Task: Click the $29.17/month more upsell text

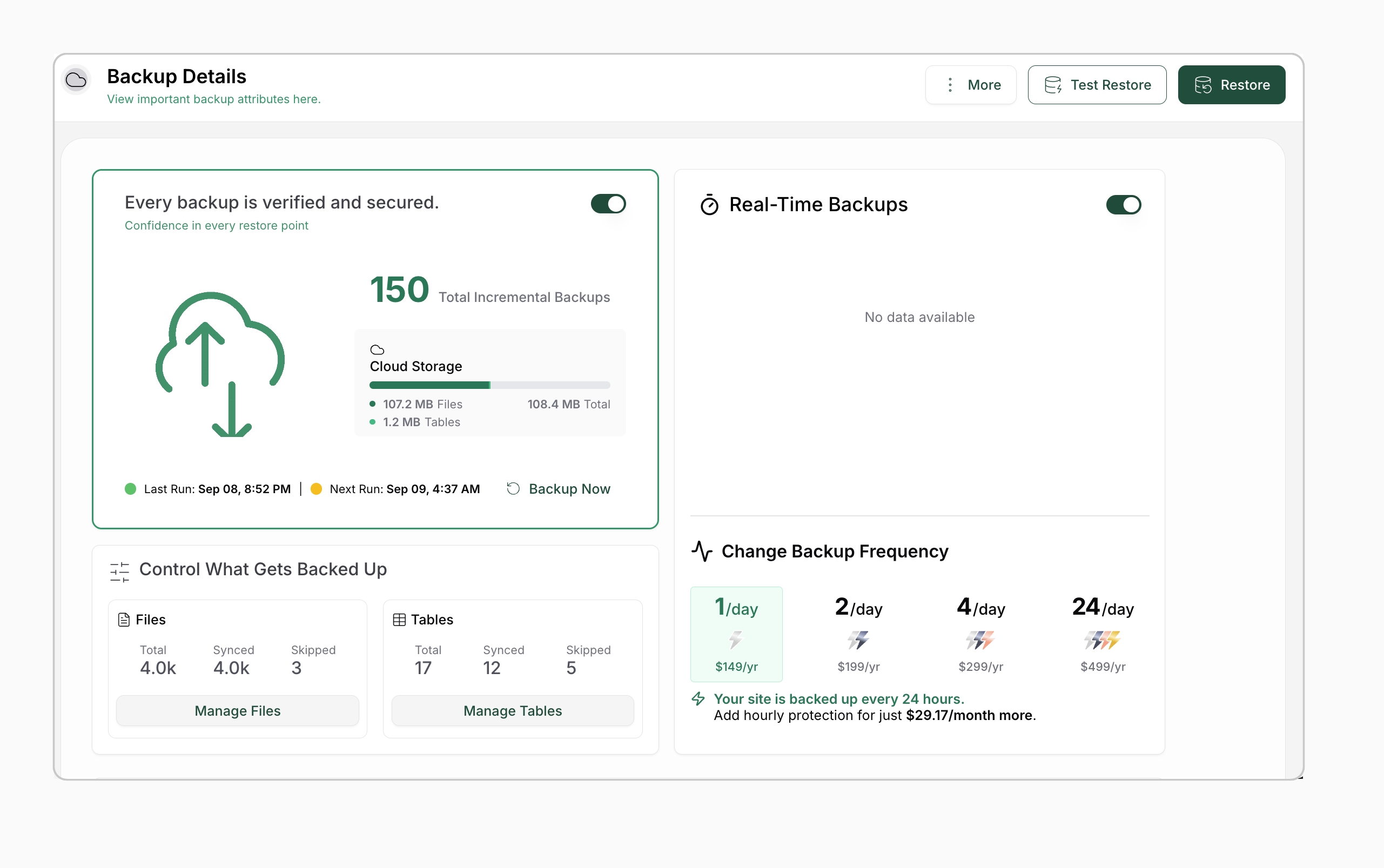Action: [969, 715]
